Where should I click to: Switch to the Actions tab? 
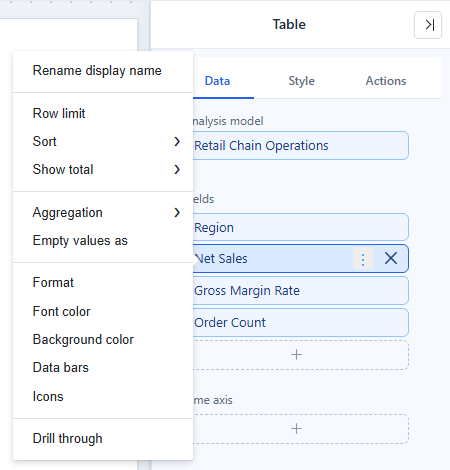(x=386, y=81)
